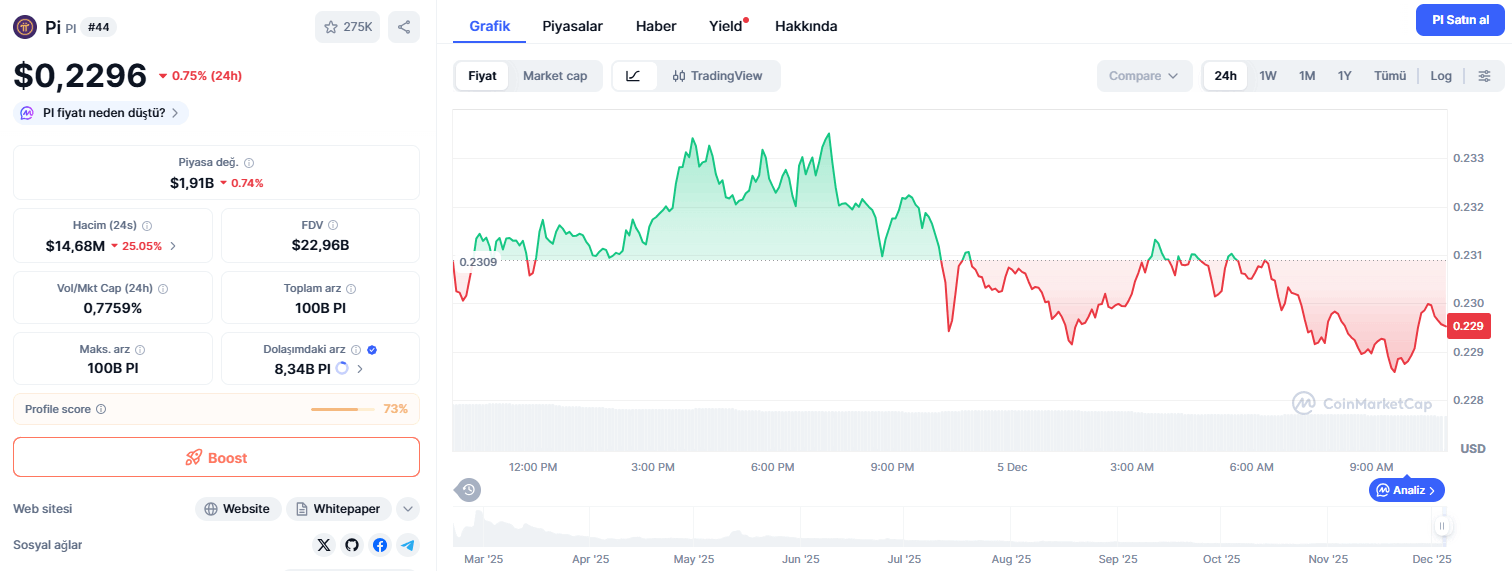Click the 'PI Satın al' button
1512x571 pixels.
point(1460,20)
